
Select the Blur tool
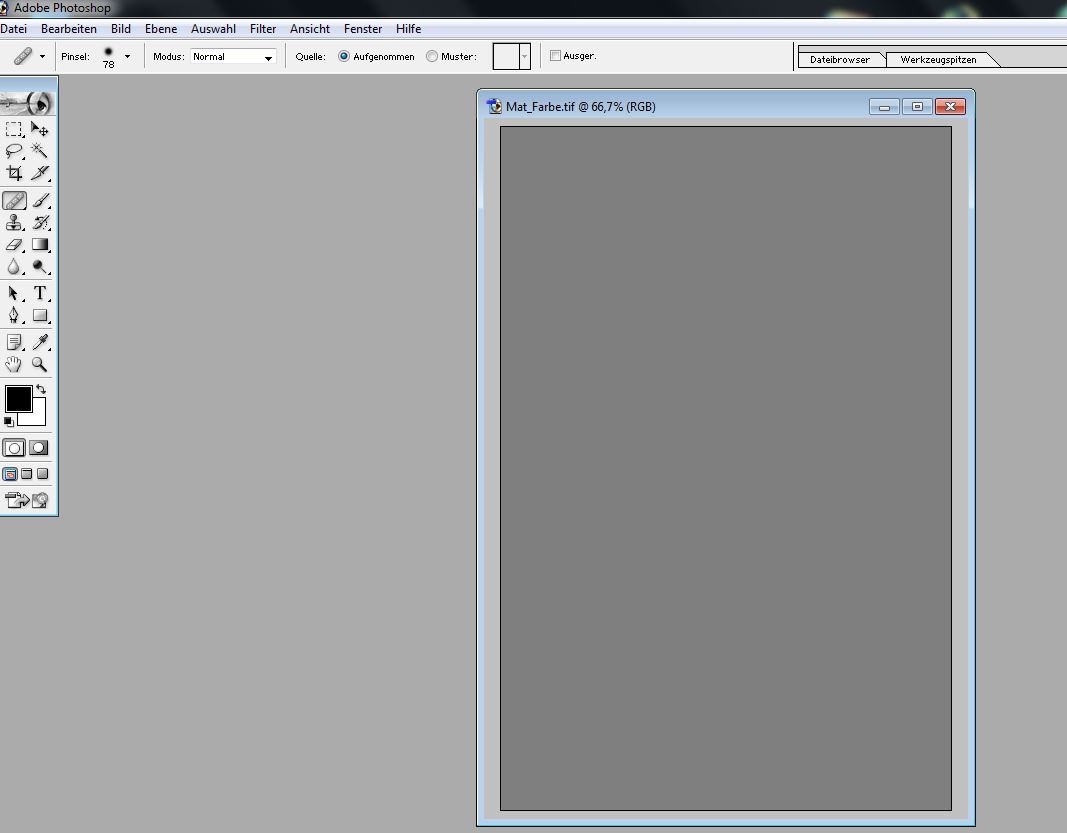click(x=14, y=267)
